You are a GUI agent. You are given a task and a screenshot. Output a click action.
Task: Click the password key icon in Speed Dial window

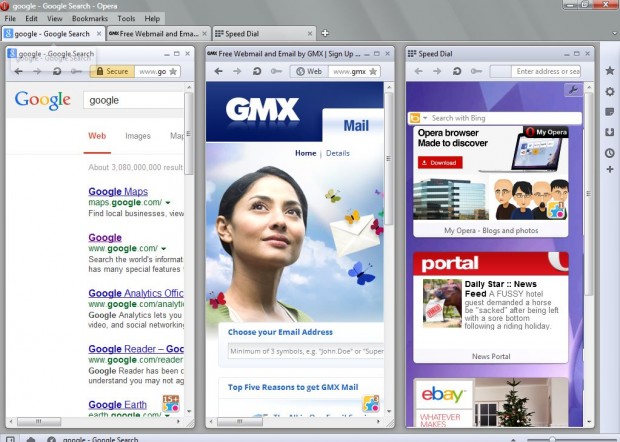(477, 72)
